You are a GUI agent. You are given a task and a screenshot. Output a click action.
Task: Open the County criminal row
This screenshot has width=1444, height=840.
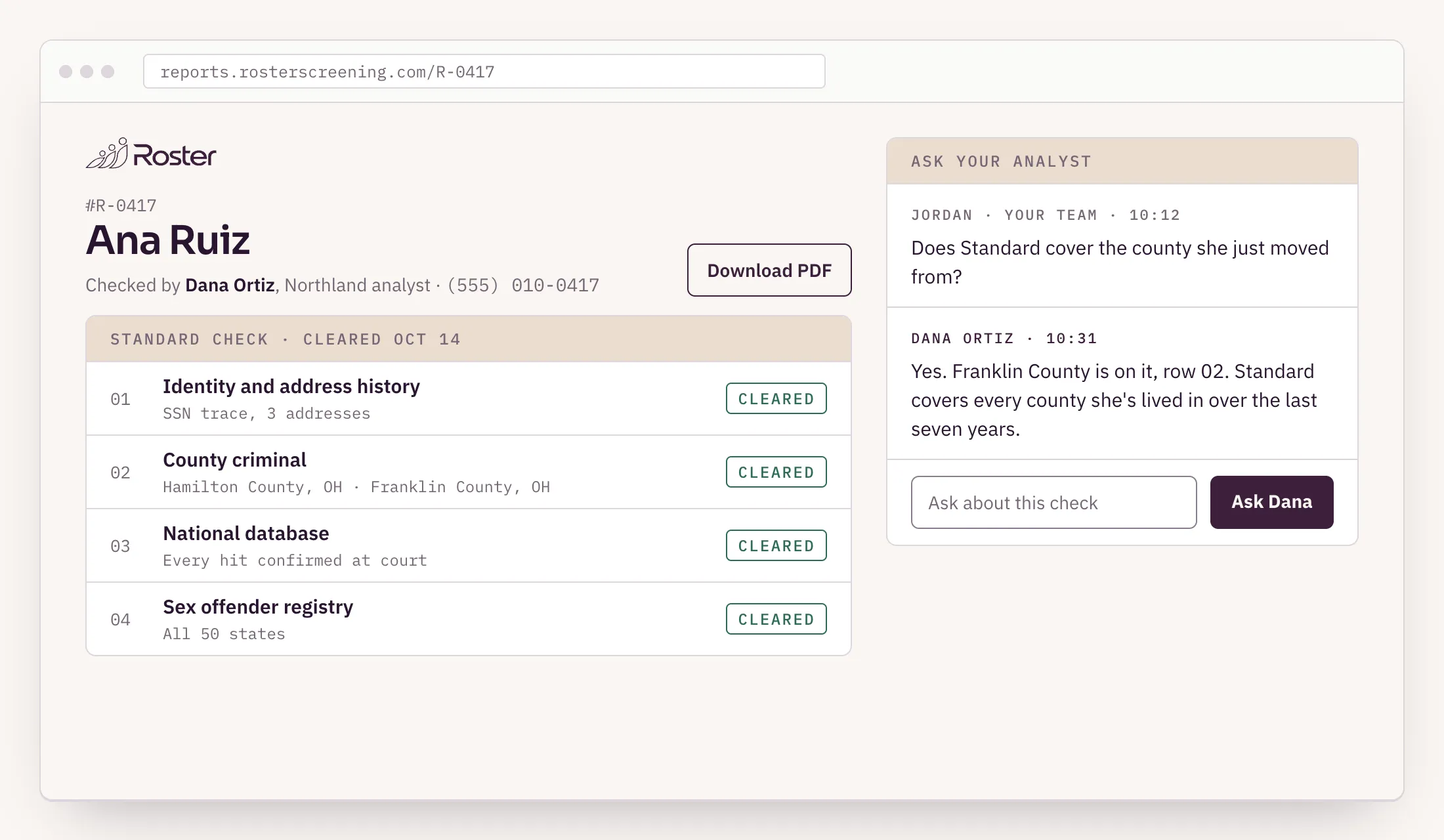pyautogui.click(x=469, y=472)
